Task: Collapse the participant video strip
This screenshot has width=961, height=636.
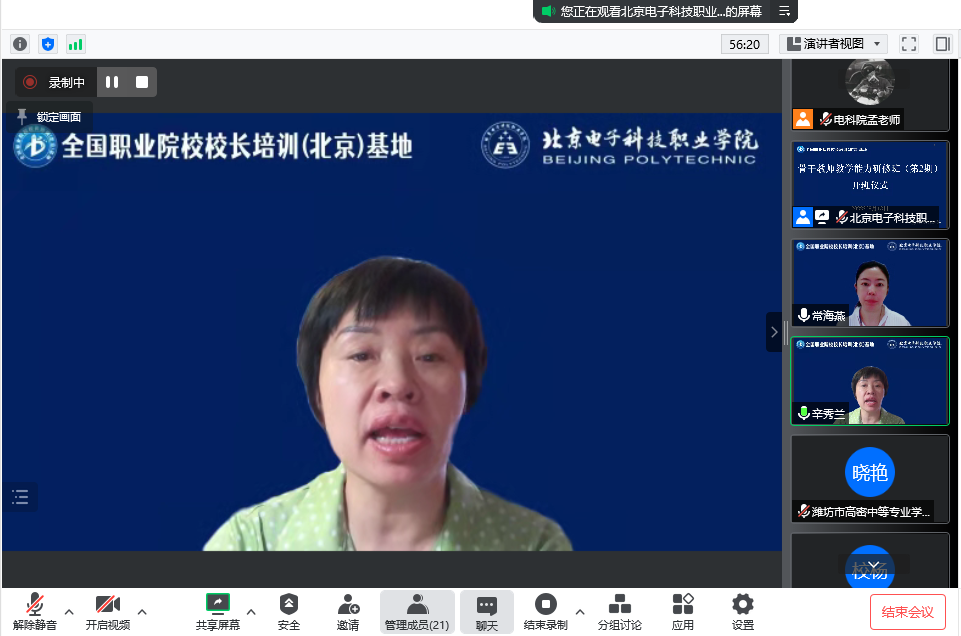Action: point(774,331)
